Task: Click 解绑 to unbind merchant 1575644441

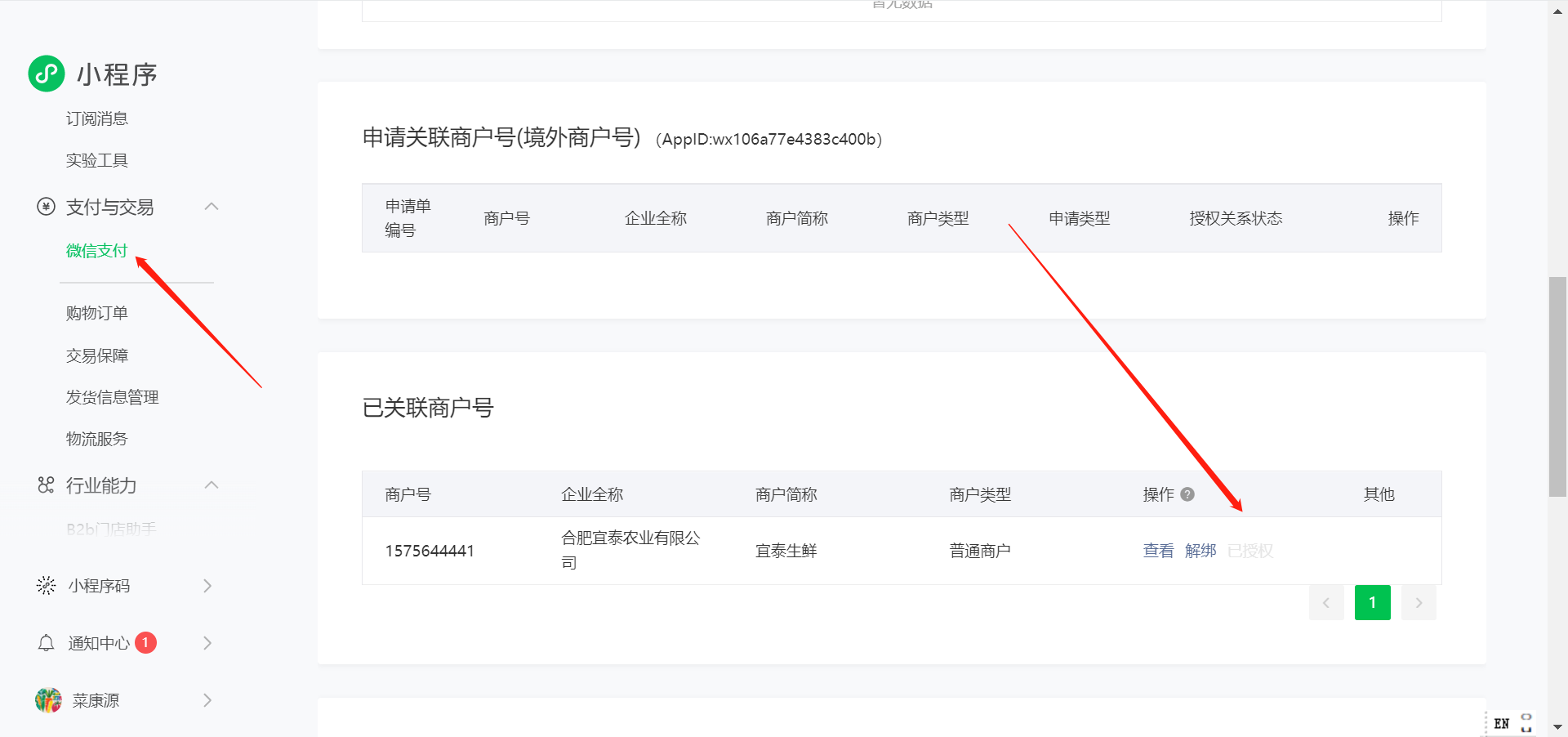Action: coord(1200,551)
